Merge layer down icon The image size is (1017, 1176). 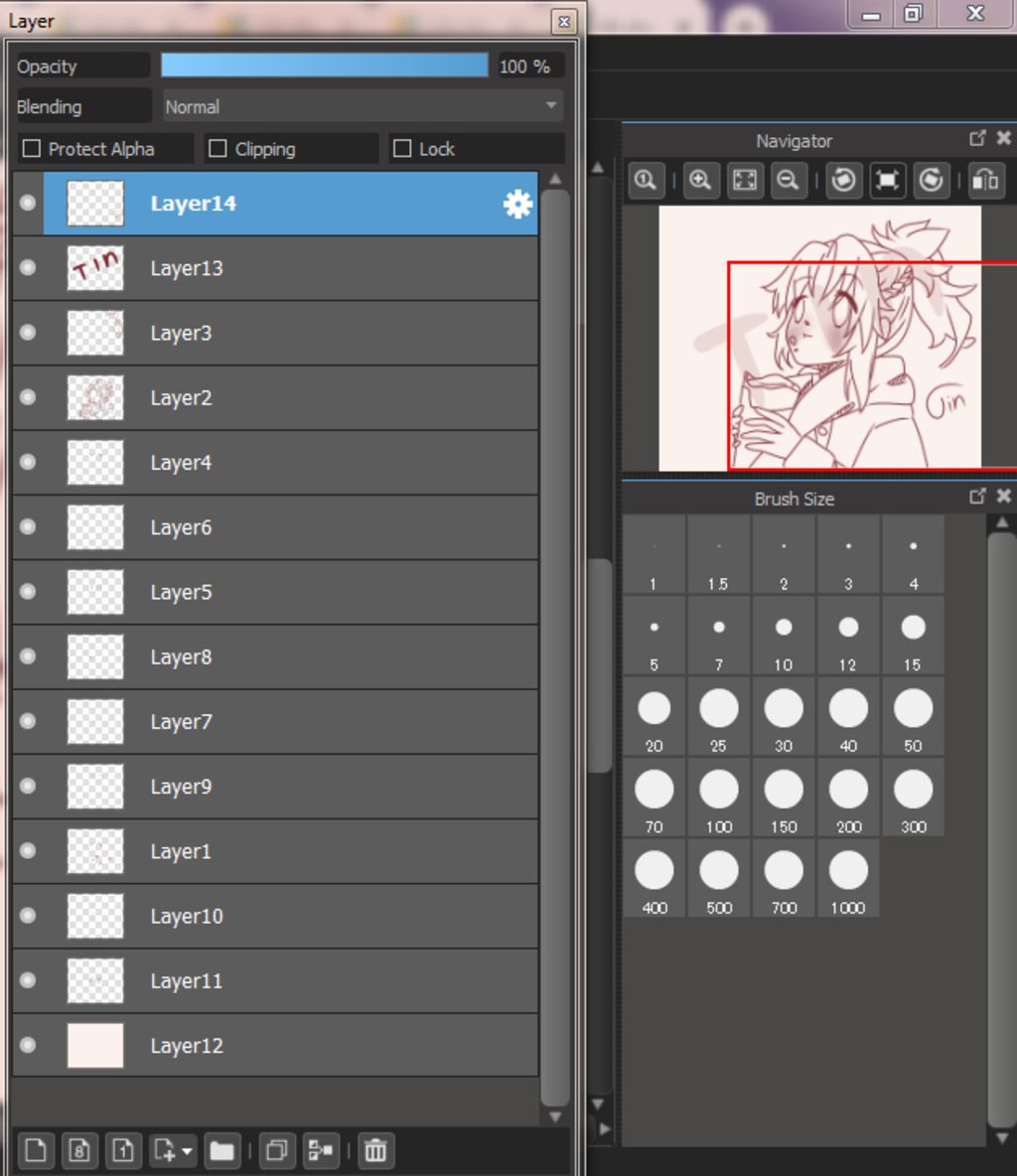pyautogui.click(x=321, y=1150)
